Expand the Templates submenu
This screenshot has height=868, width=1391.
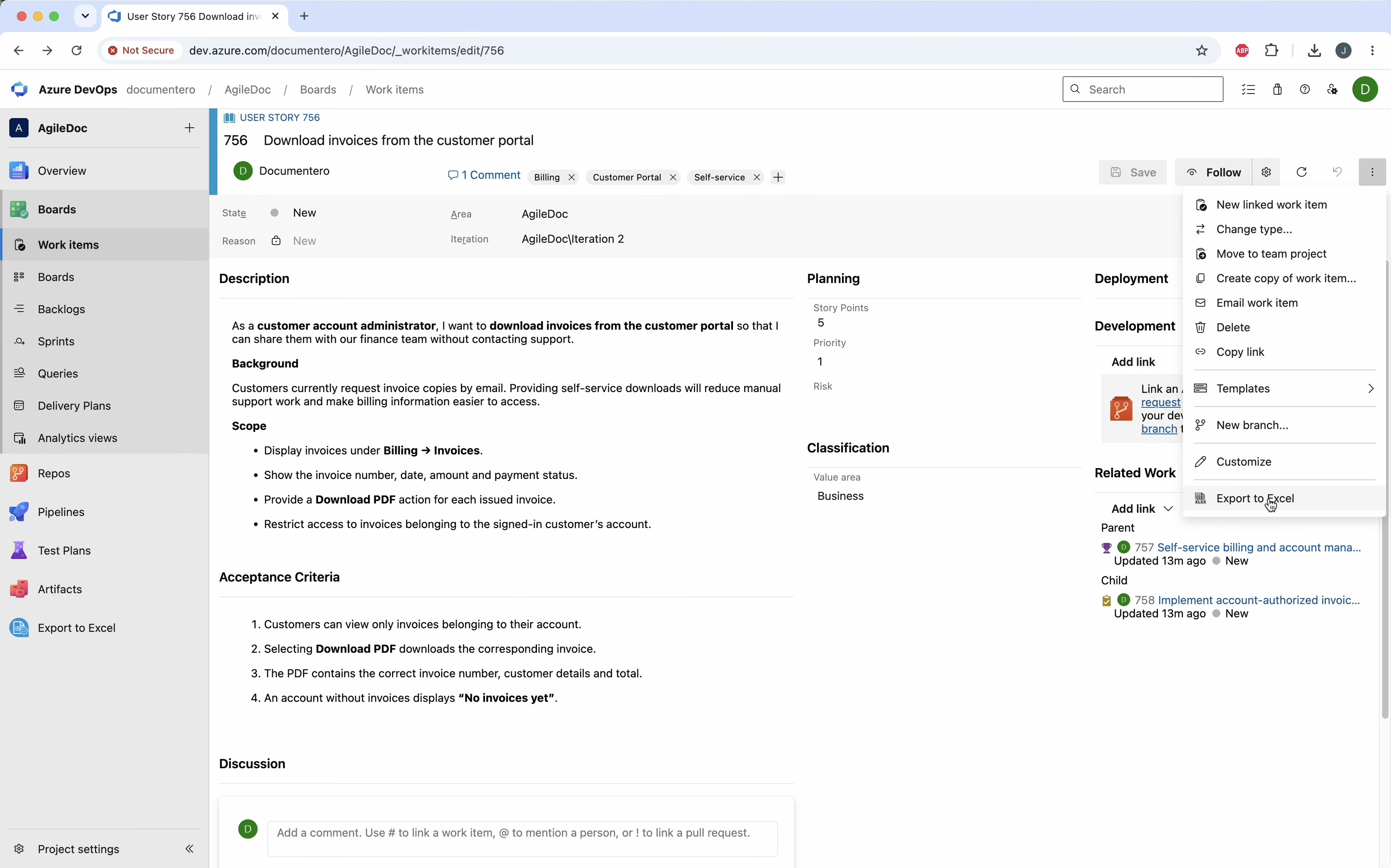[1284, 389]
